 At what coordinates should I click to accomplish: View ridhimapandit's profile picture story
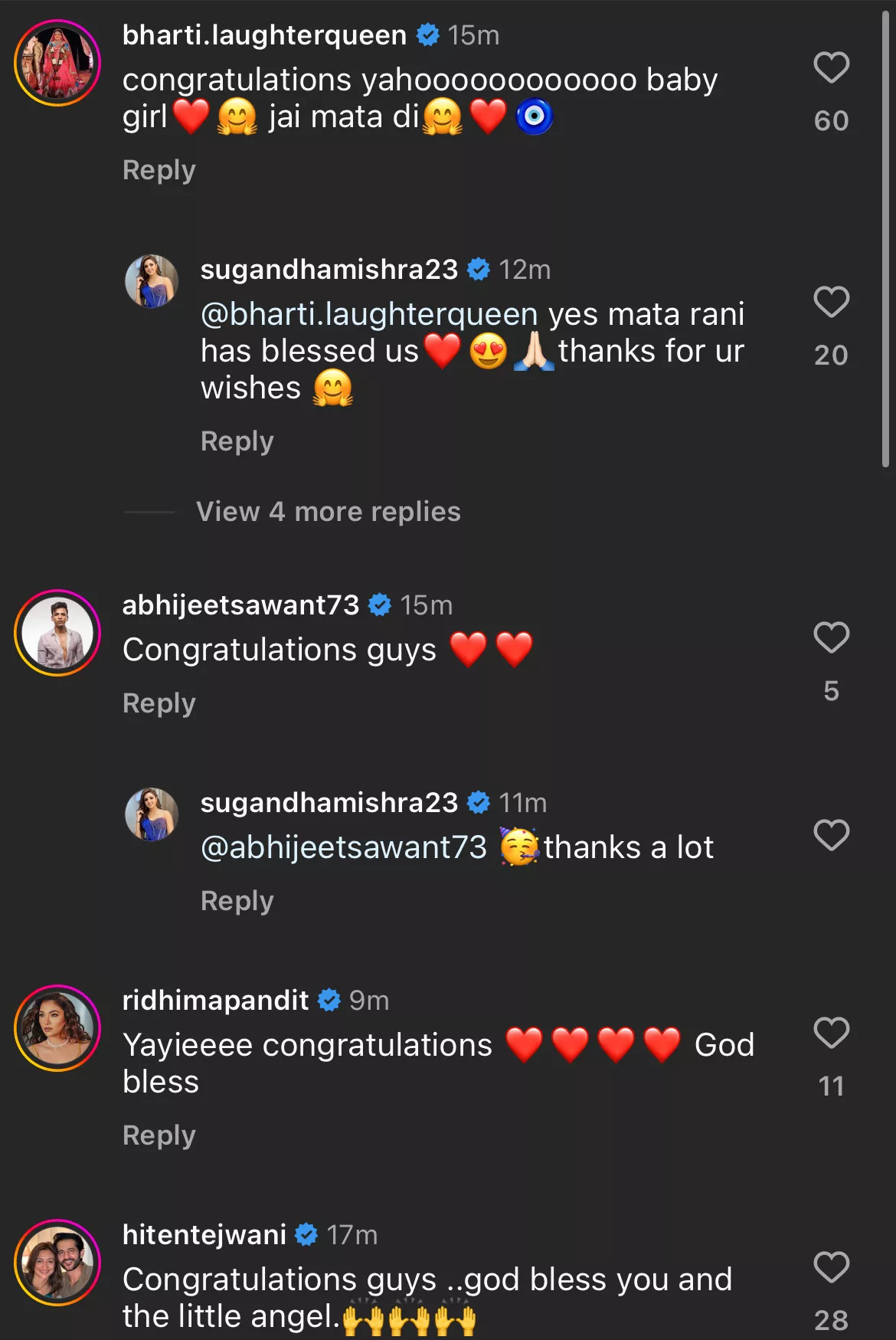pyautogui.click(x=57, y=1028)
